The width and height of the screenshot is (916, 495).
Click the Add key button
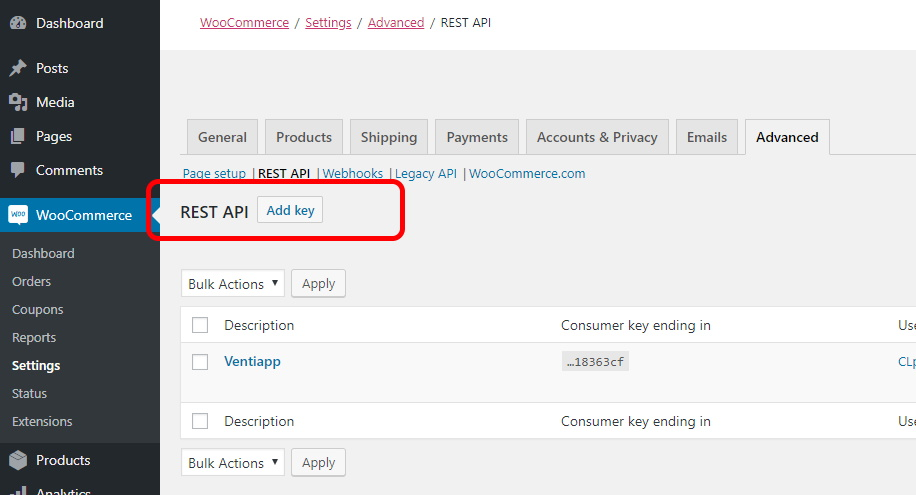coord(290,210)
